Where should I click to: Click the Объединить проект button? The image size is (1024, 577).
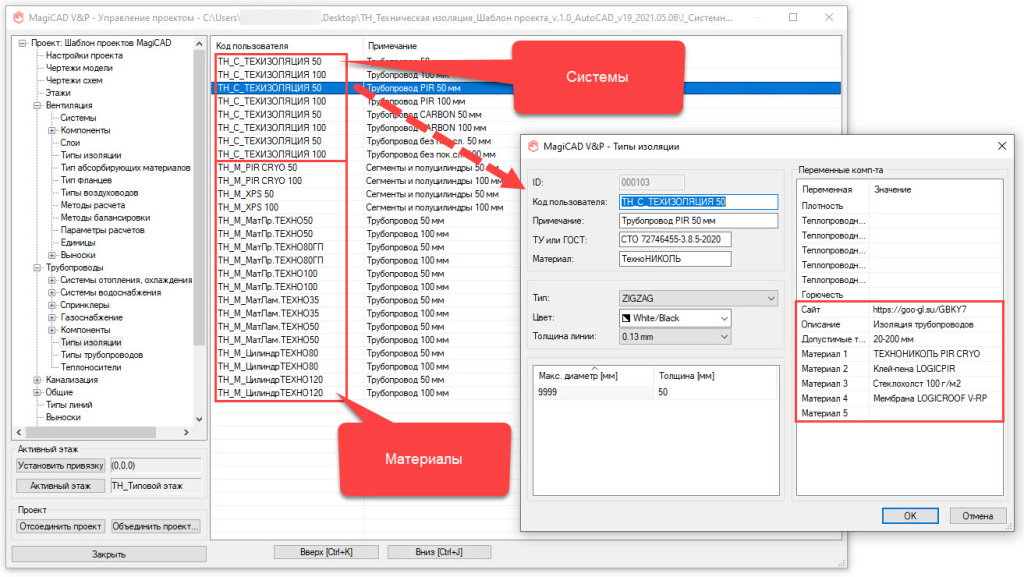tap(155, 526)
